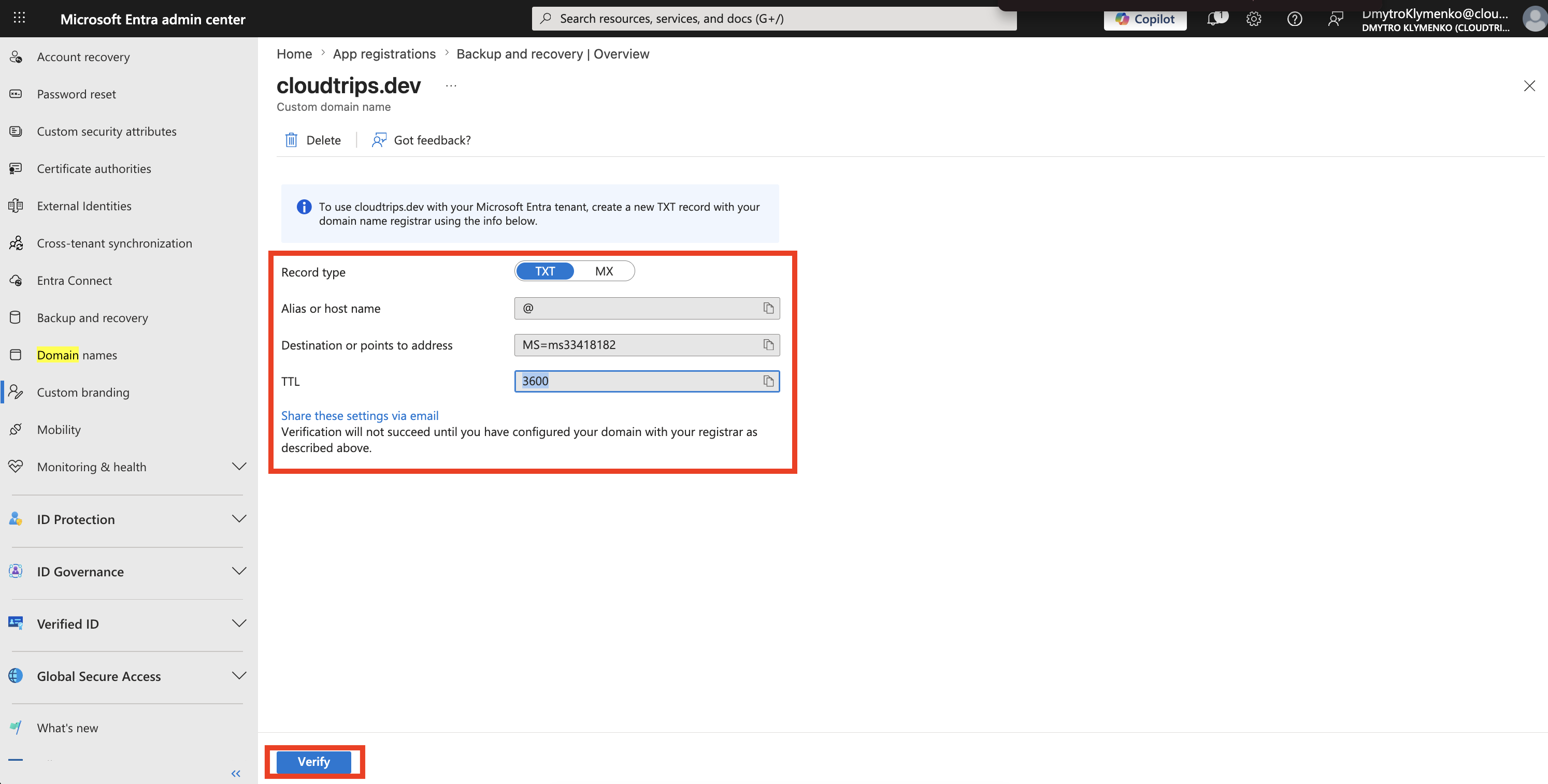
Task: Click the External Identities sidebar icon
Action: coord(16,206)
